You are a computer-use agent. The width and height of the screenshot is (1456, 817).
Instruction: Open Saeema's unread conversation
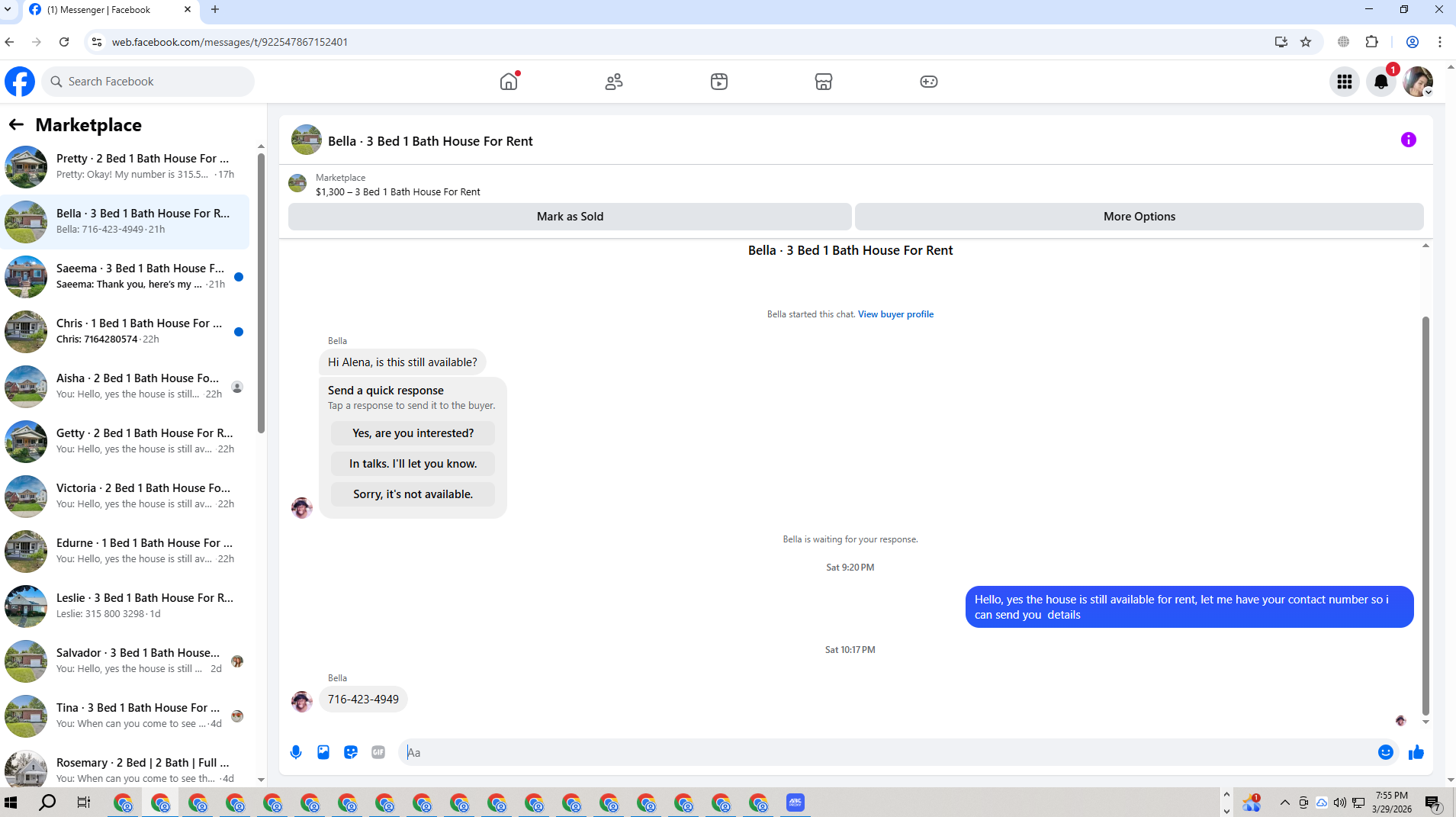click(x=125, y=276)
